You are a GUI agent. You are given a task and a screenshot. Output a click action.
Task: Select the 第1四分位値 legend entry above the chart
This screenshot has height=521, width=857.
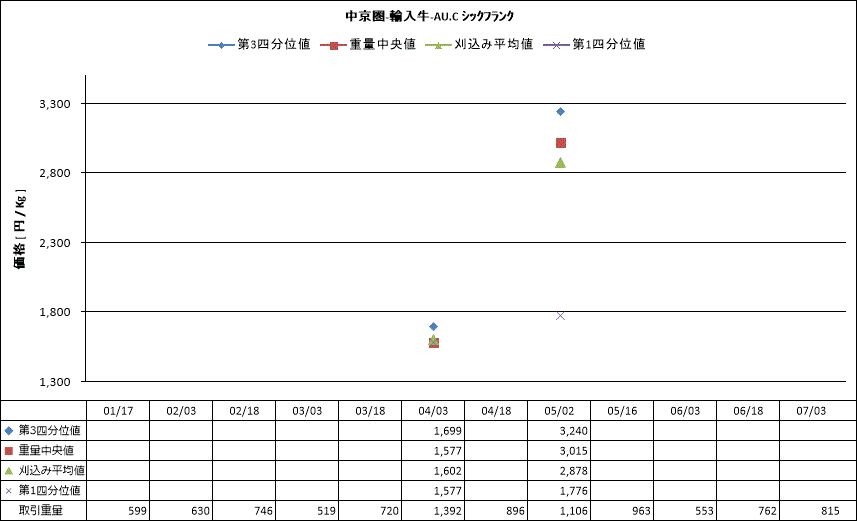coord(594,44)
